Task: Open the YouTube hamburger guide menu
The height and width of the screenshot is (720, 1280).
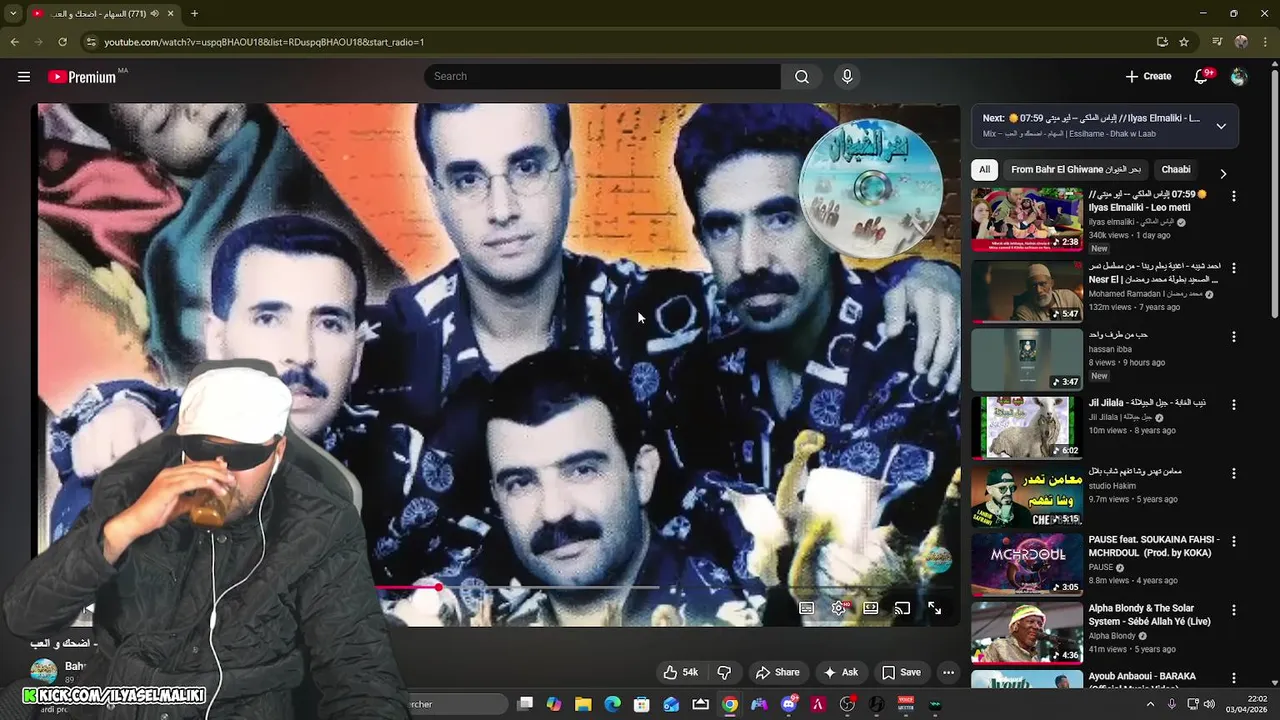Action: coord(24,76)
